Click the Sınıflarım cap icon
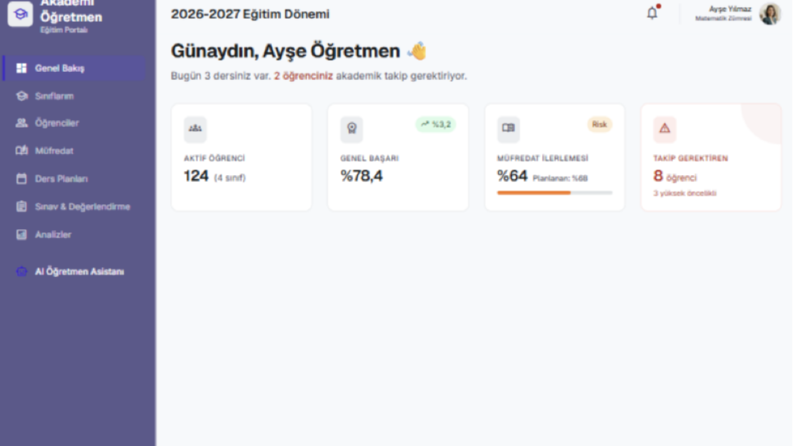This screenshot has width=793, height=446. (21, 96)
